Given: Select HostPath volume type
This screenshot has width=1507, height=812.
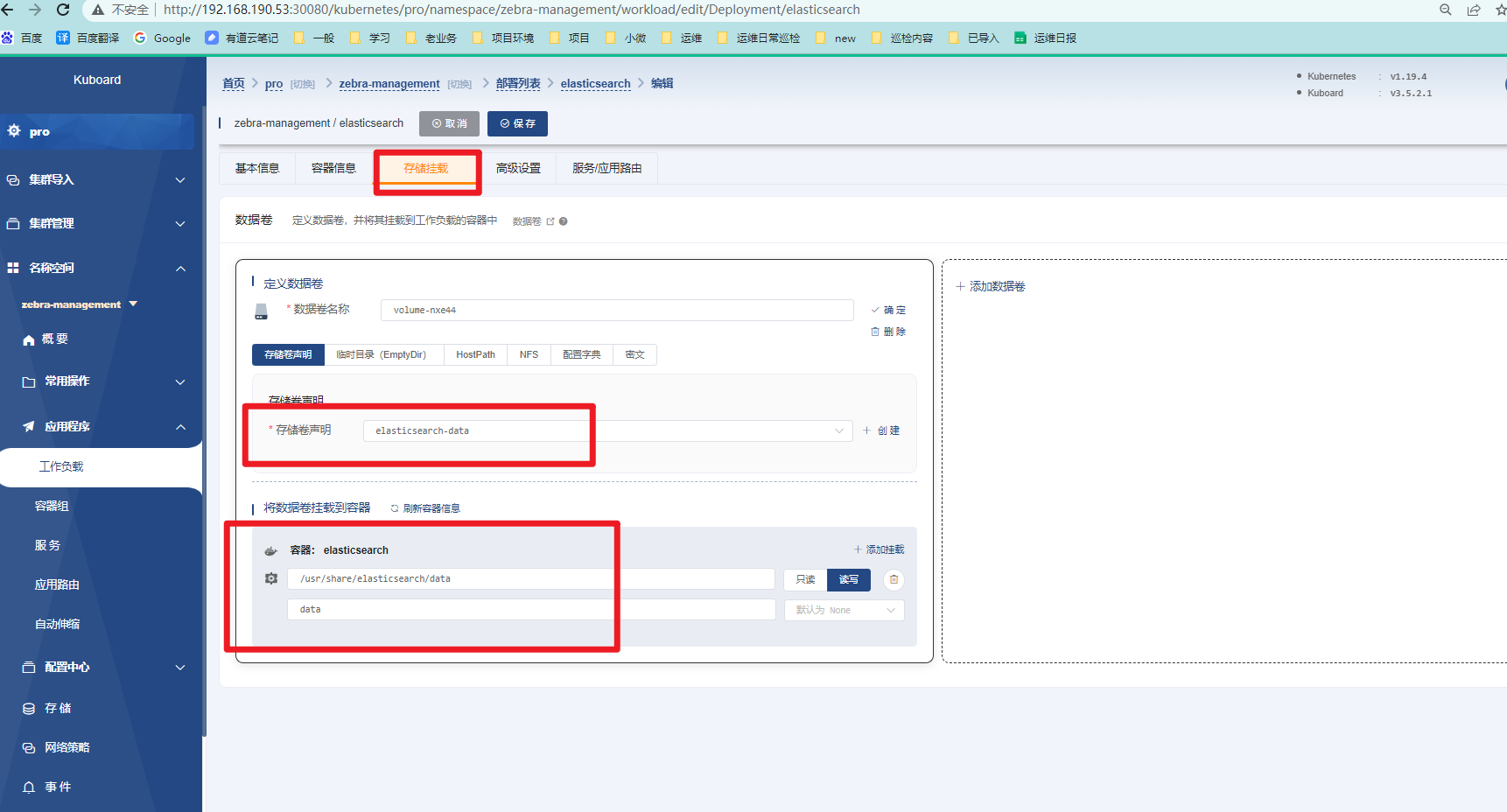Looking at the screenshot, I should [x=475, y=354].
